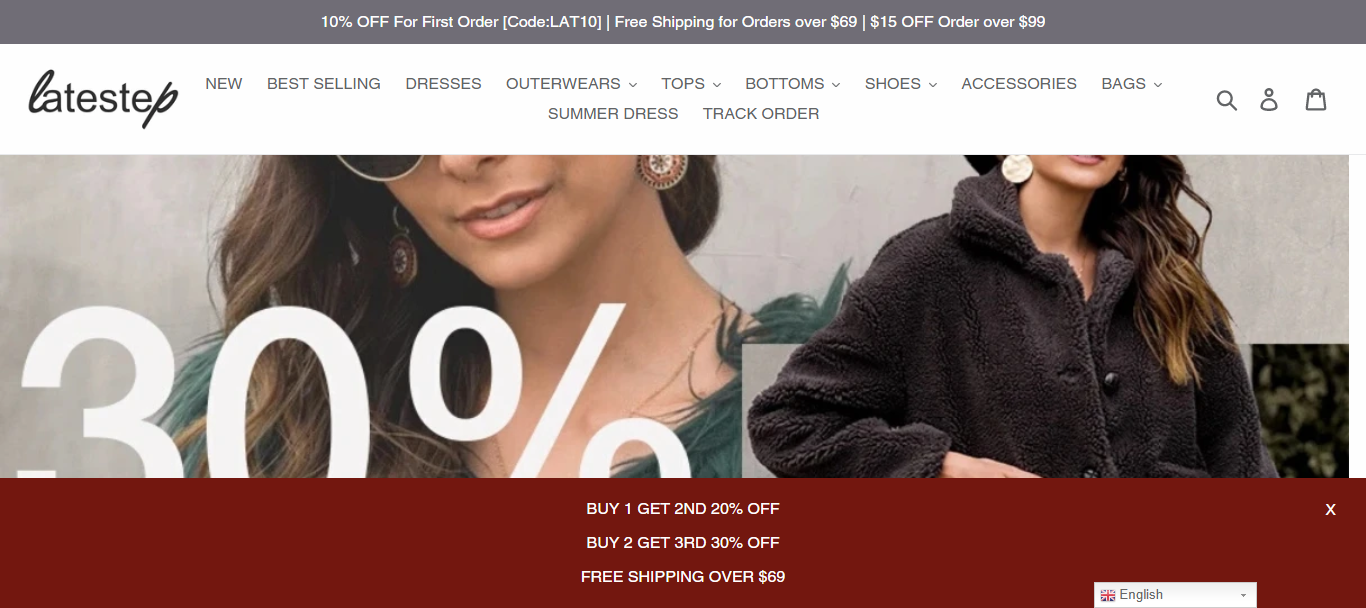Select the DRESSES menu item
This screenshot has width=1366, height=608.
pyautogui.click(x=443, y=84)
